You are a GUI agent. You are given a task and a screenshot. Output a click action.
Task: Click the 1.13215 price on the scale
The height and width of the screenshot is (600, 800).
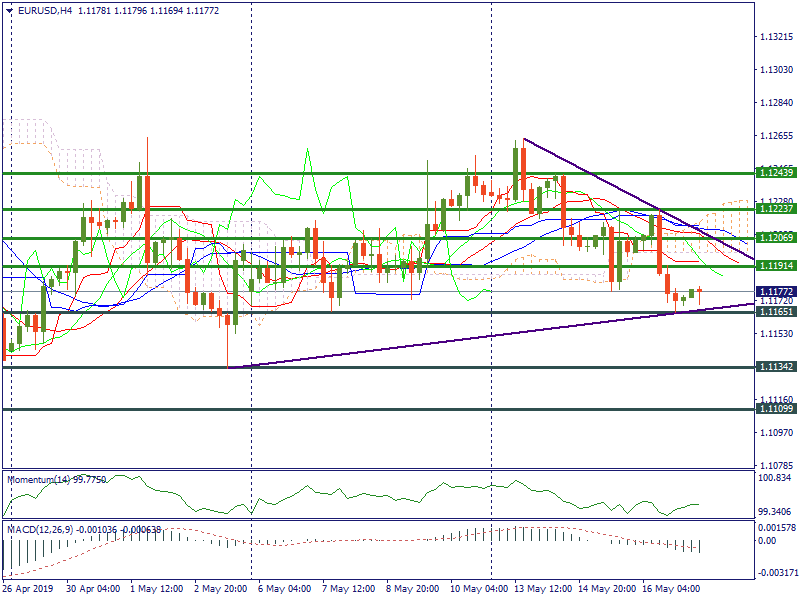pyautogui.click(x=776, y=37)
